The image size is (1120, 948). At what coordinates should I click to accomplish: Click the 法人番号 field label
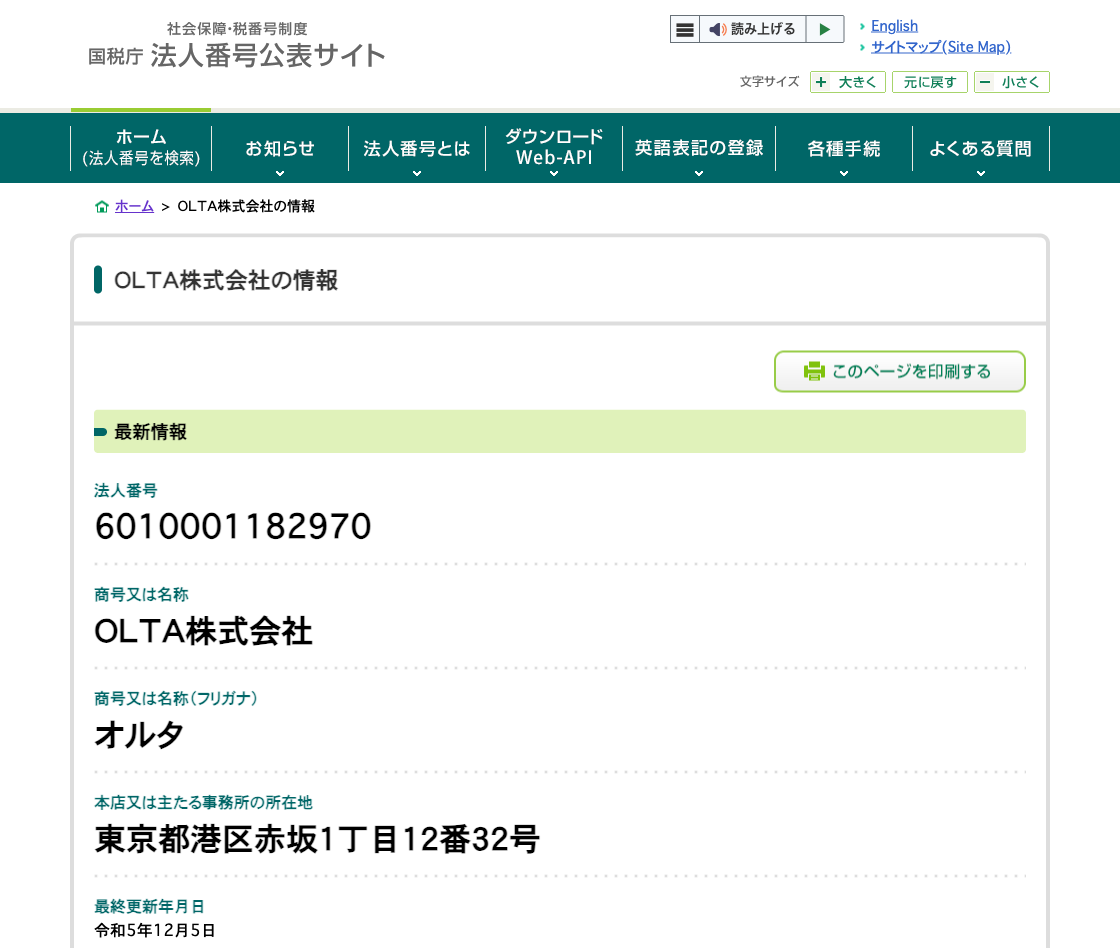click(x=126, y=491)
